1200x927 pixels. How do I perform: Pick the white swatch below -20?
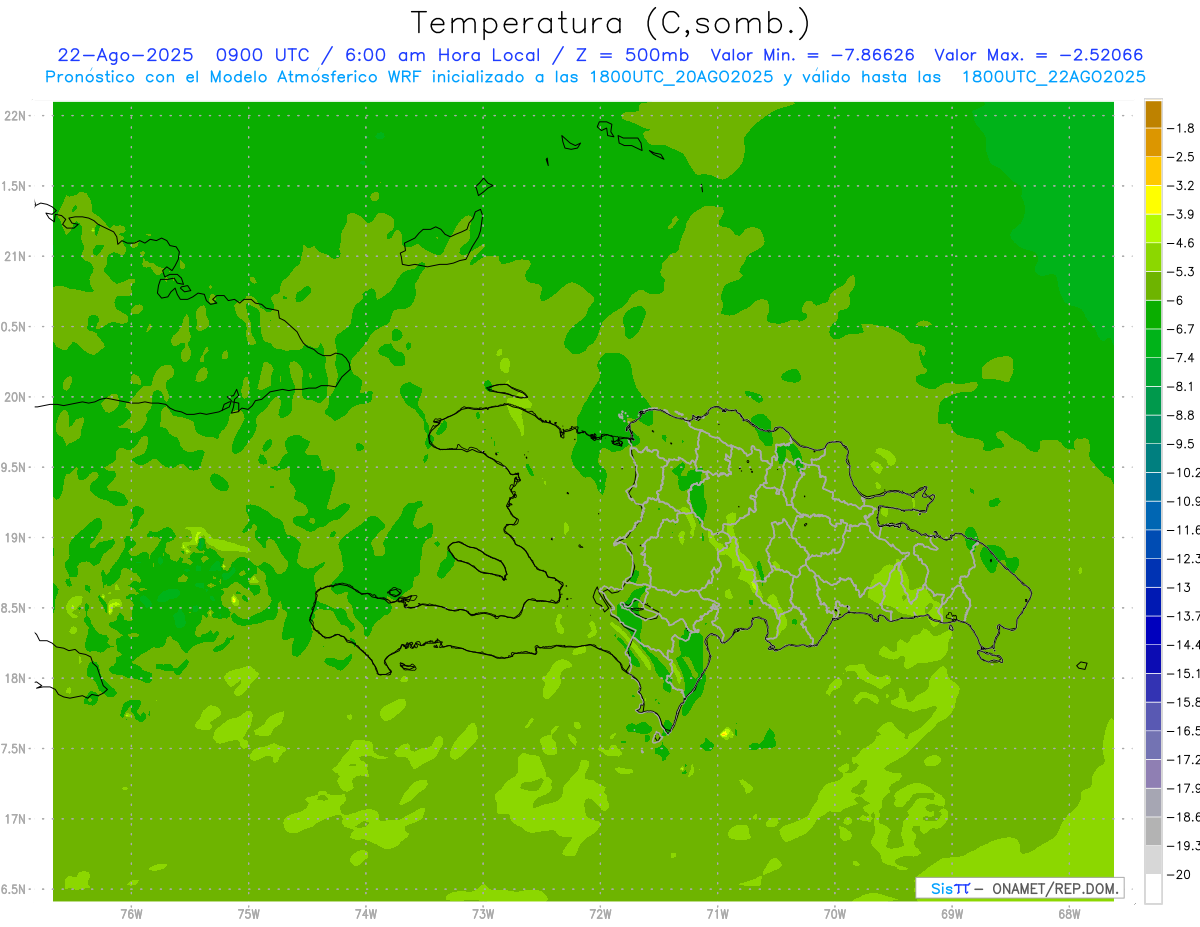[1153, 888]
